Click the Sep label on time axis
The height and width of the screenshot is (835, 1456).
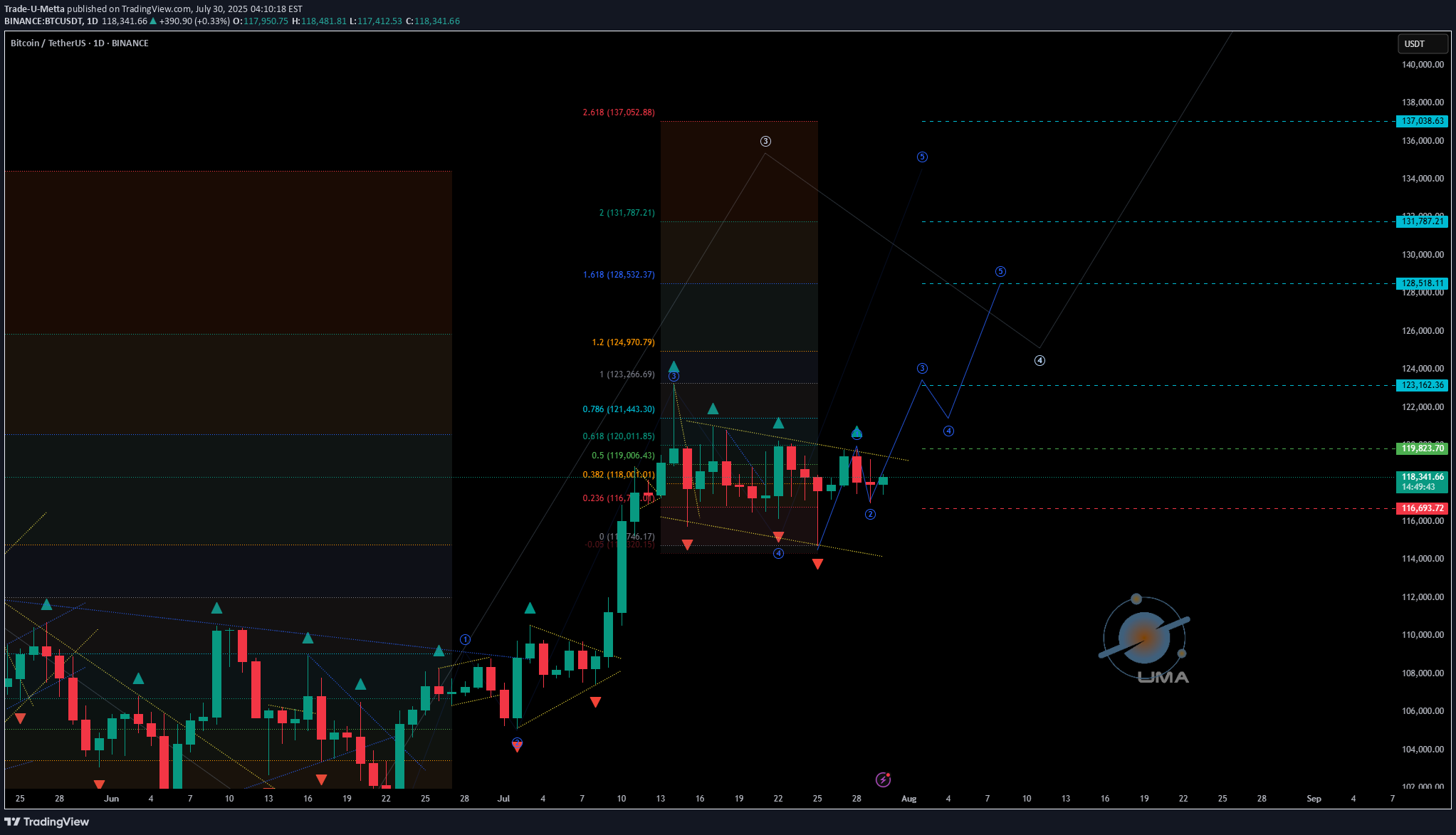coord(1314,799)
